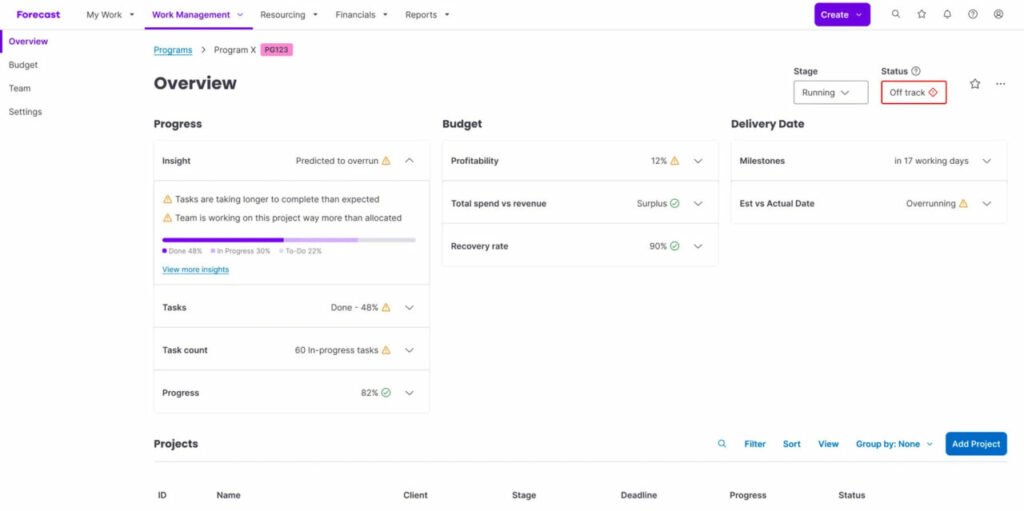This screenshot has width=1024, height=511.
Task: Open the user profile icon
Action: [999, 15]
